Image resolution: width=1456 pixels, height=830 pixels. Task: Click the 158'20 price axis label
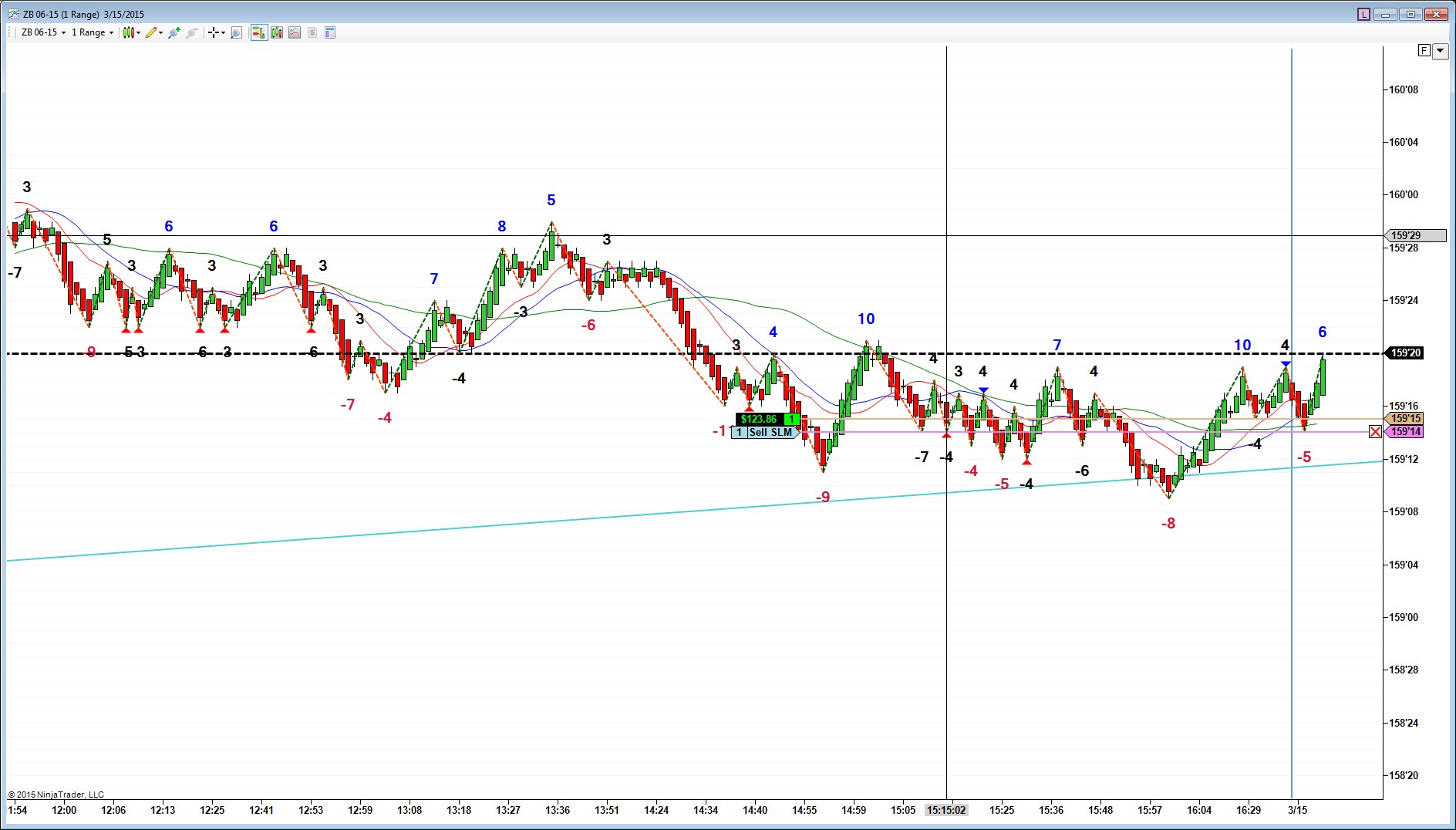point(1404,775)
